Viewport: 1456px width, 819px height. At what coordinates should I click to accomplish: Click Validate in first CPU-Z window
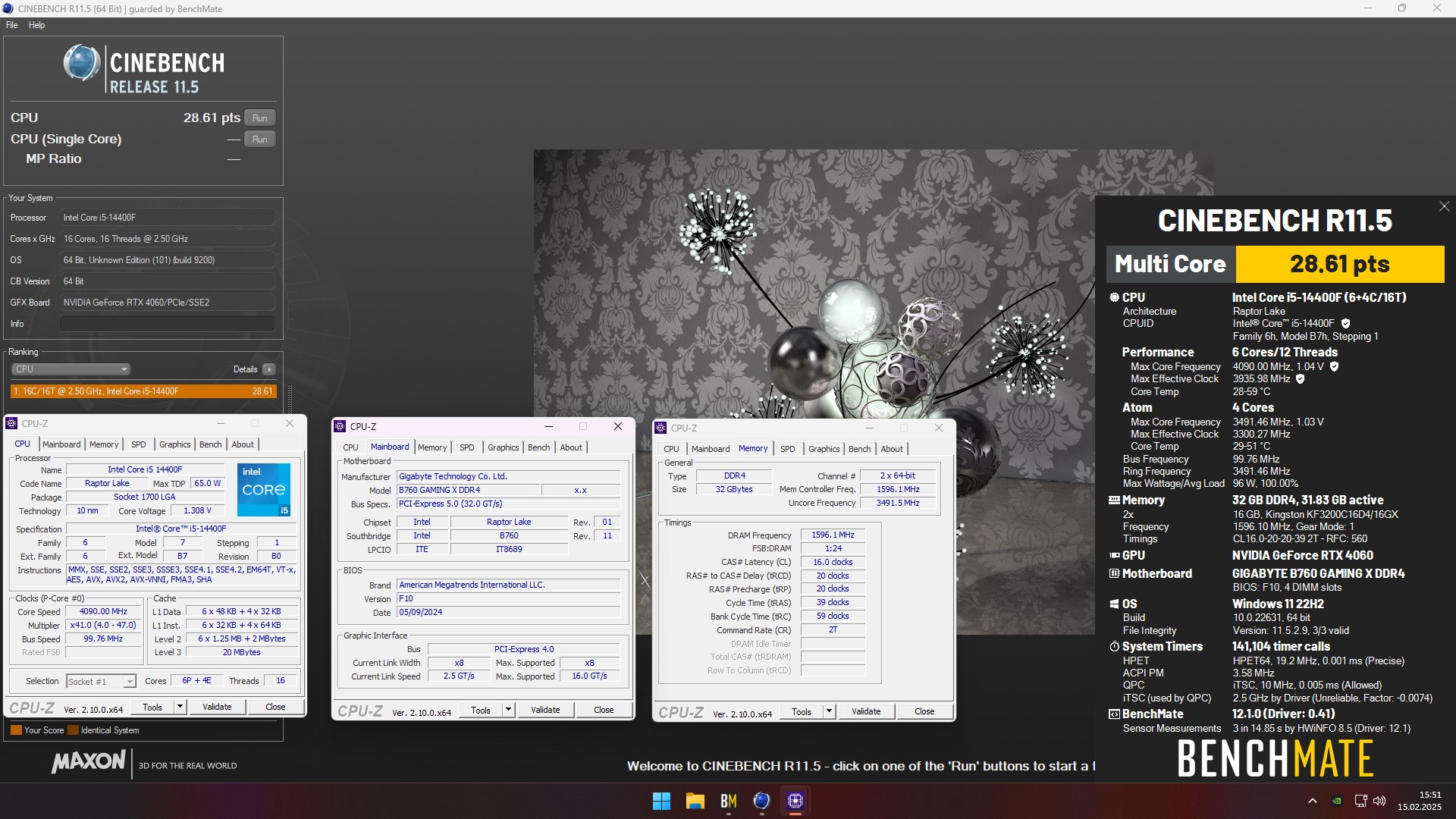point(217,707)
